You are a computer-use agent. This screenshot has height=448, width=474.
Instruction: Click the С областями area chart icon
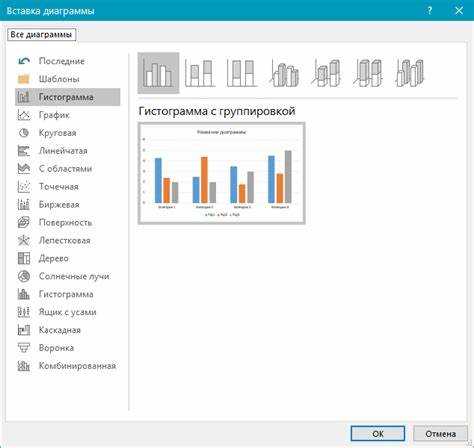coord(24,169)
